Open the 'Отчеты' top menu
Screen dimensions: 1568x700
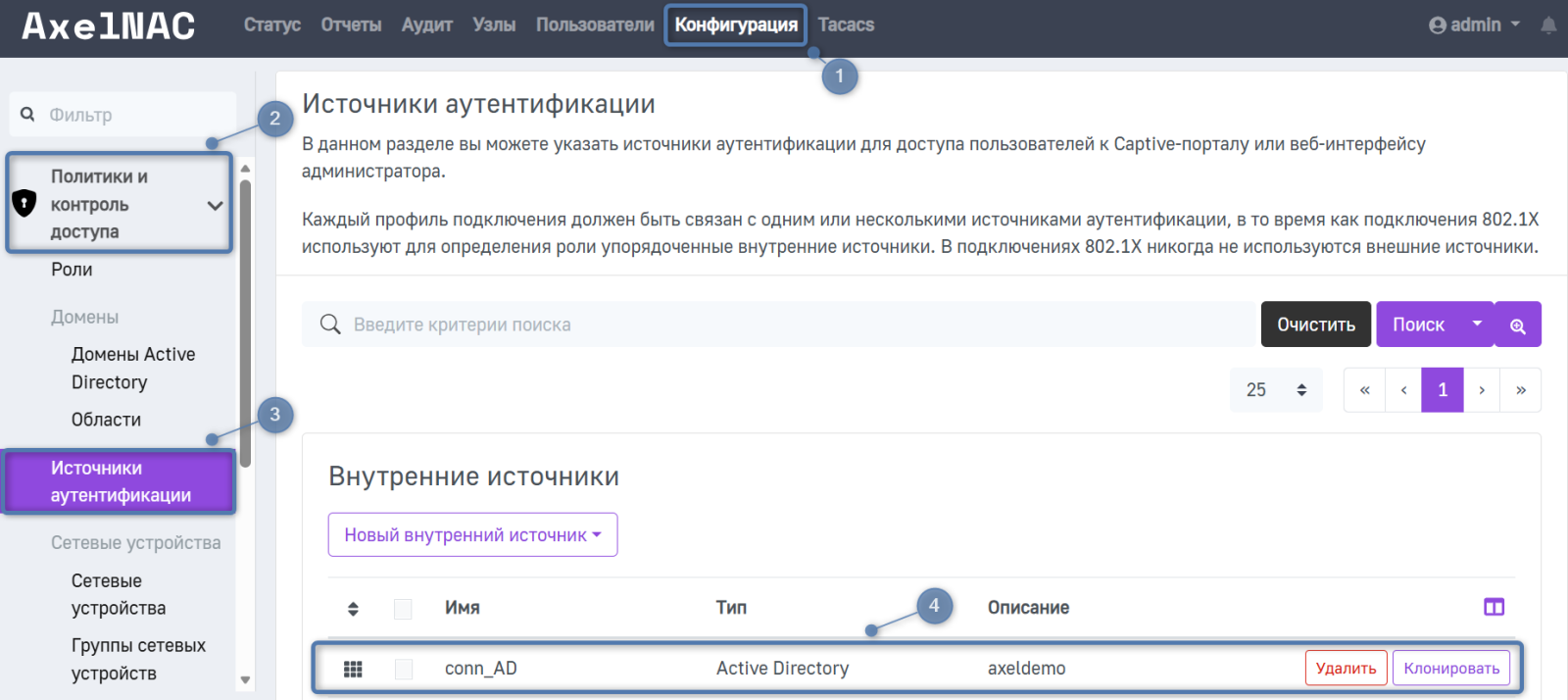pyautogui.click(x=351, y=25)
